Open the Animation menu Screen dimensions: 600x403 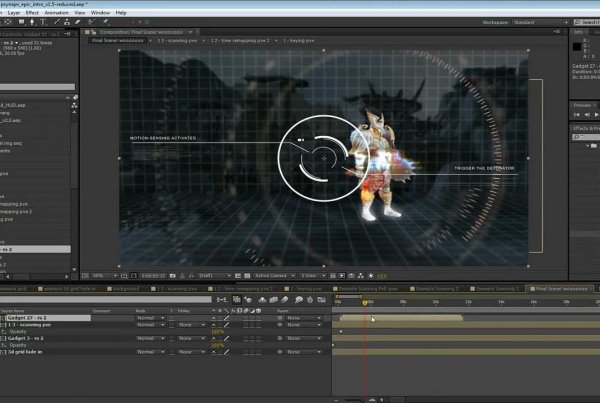pos(56,13)
